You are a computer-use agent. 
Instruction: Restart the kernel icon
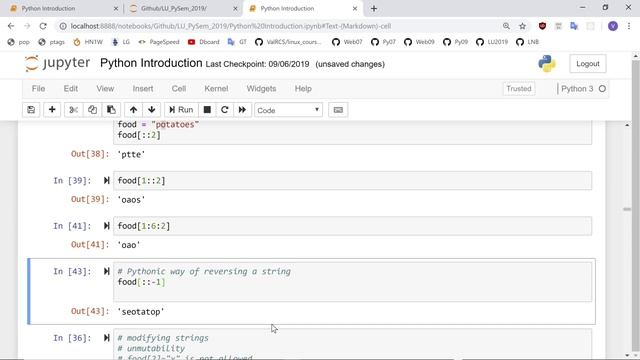click(224, 110)
